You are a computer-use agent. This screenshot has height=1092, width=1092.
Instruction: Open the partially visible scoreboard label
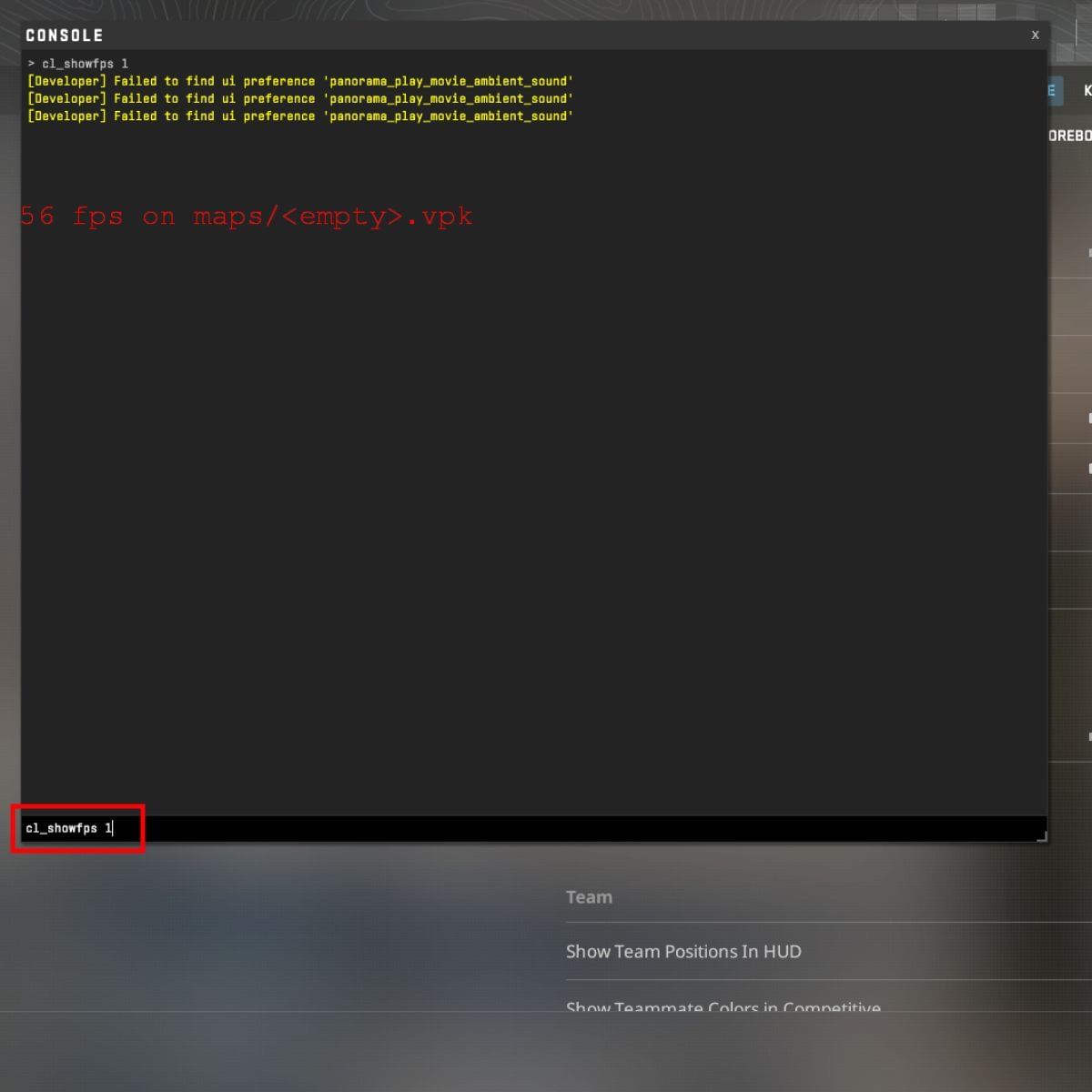(1076, 135)
